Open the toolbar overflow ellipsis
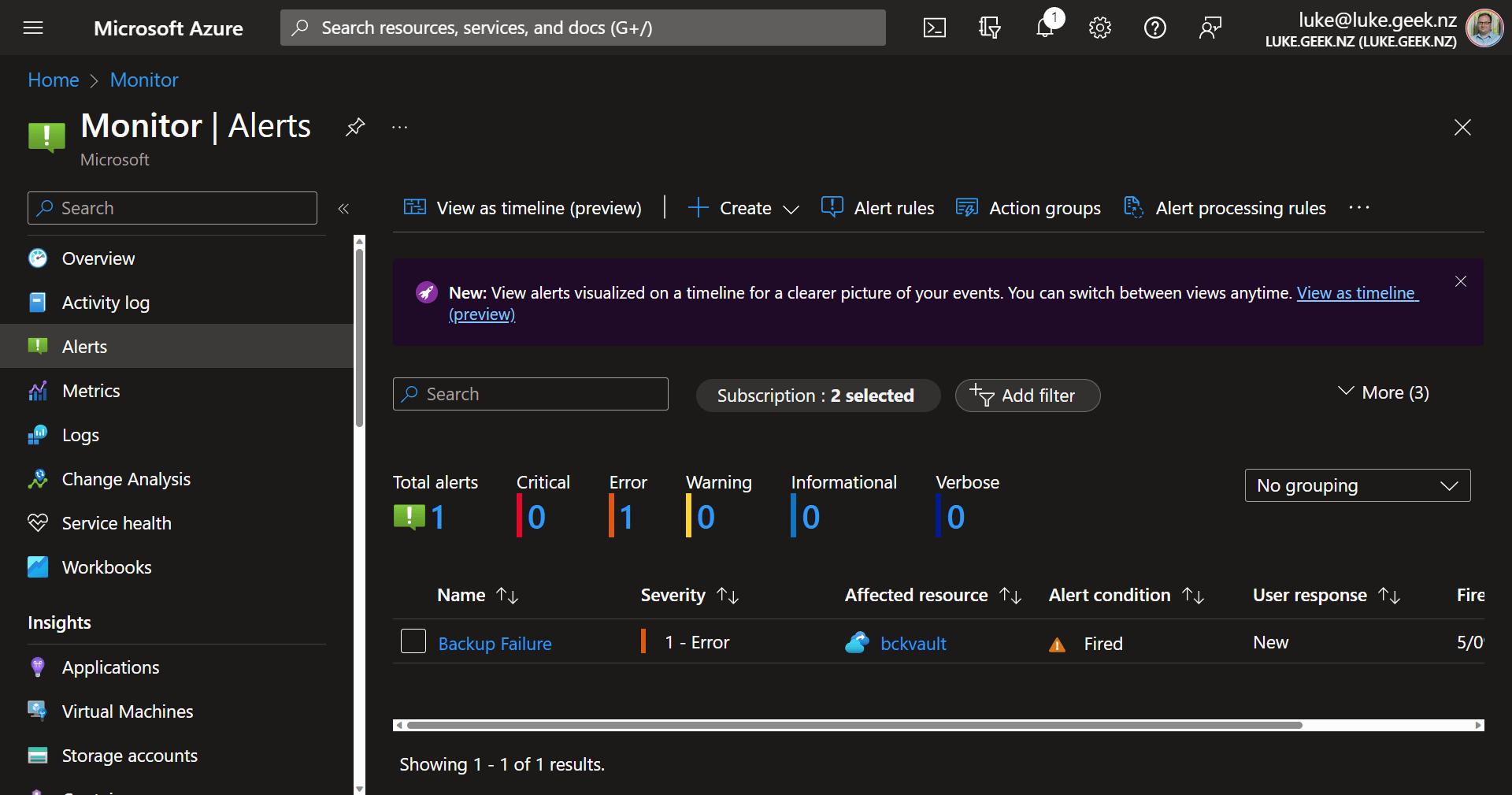The width and height of the screenshot is (1512, 795). point(1359,208)
